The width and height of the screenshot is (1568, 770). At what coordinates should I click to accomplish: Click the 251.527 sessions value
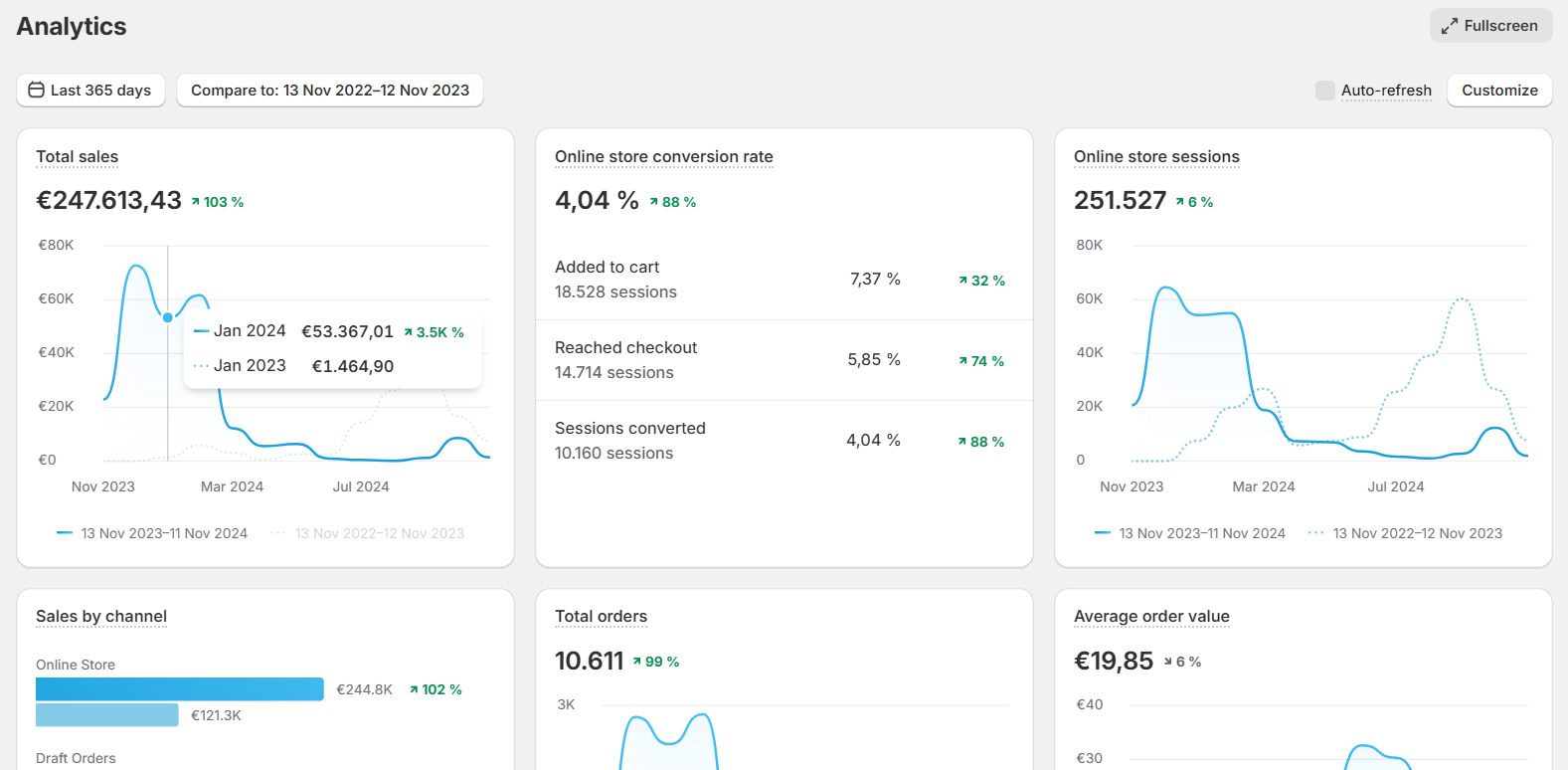[1120, 200]
